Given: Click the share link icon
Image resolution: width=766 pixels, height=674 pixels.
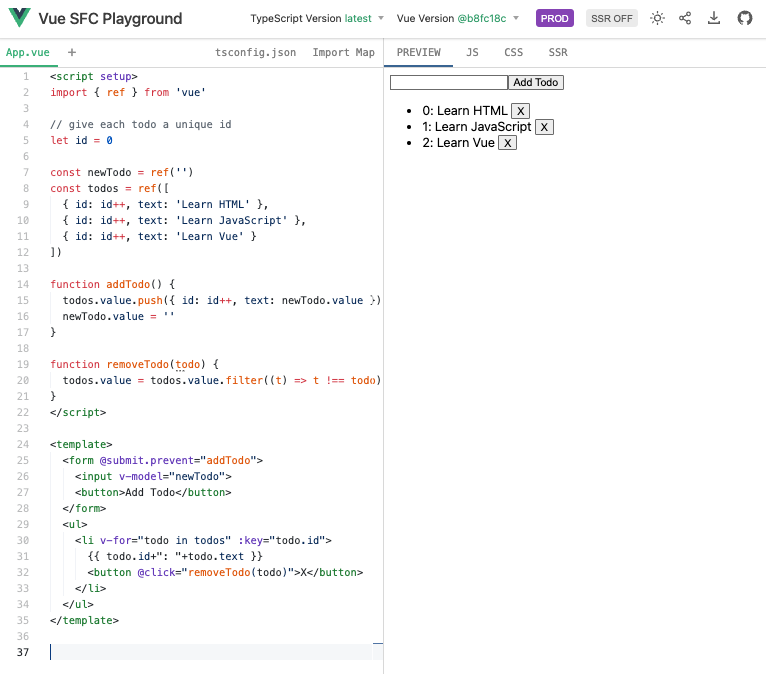Looking at the screenshot, I should click(685, 19).
